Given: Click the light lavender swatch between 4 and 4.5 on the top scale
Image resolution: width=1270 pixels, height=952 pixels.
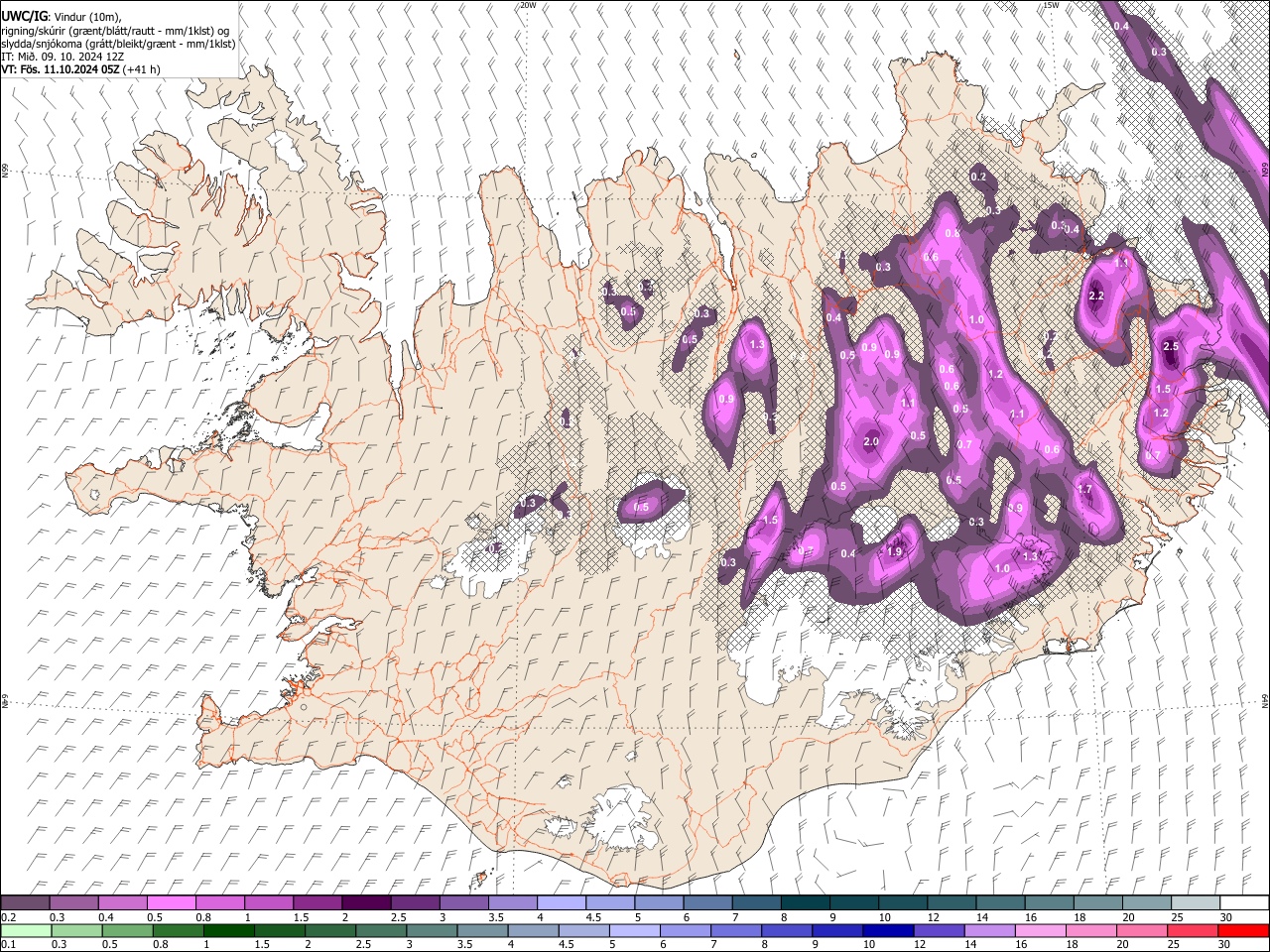Looking at the screenshot, I should pos(561,902).
